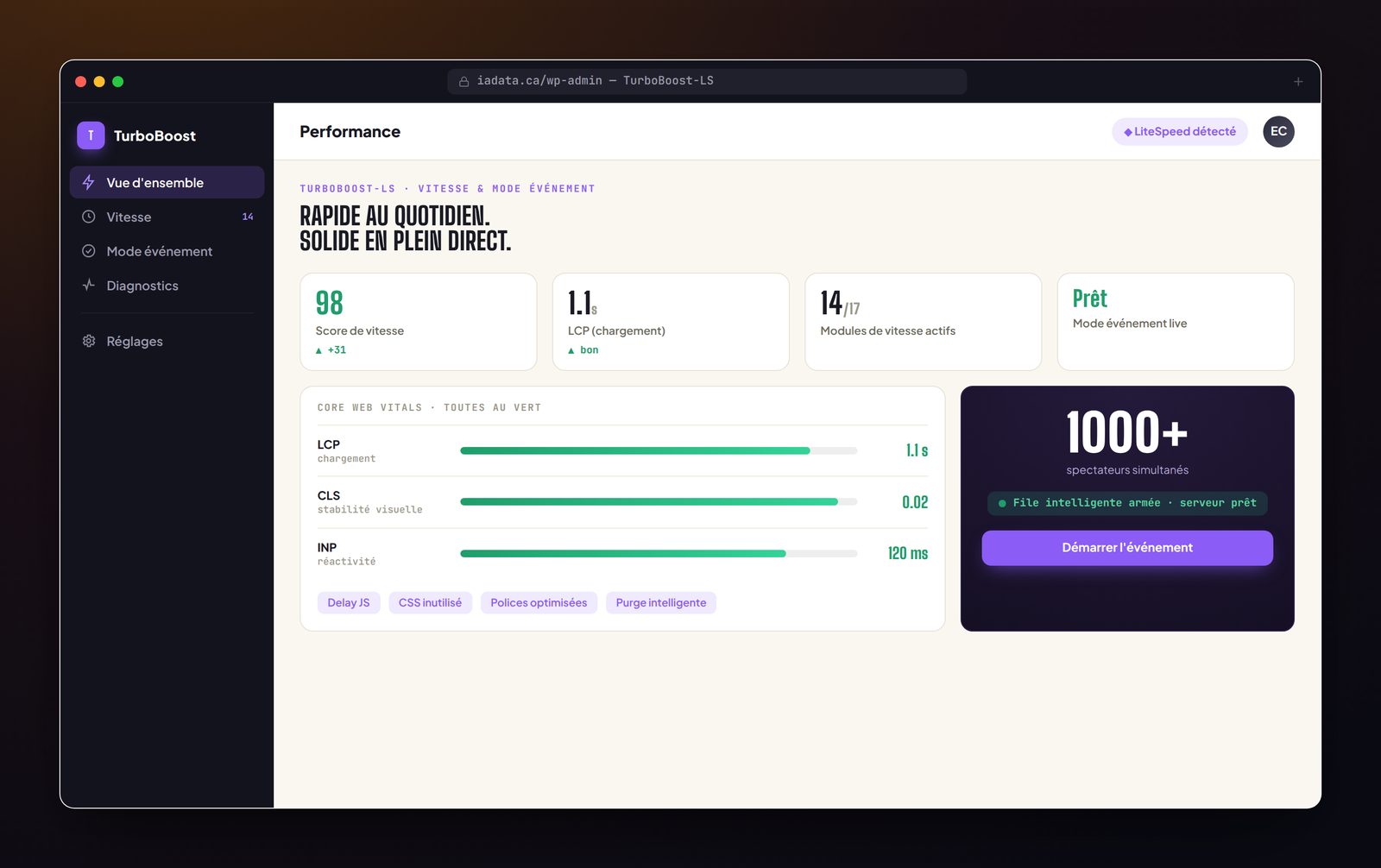Click the LCP (chargement) 1.1s card
The image size is (1381, 868).
click(671, 322)
